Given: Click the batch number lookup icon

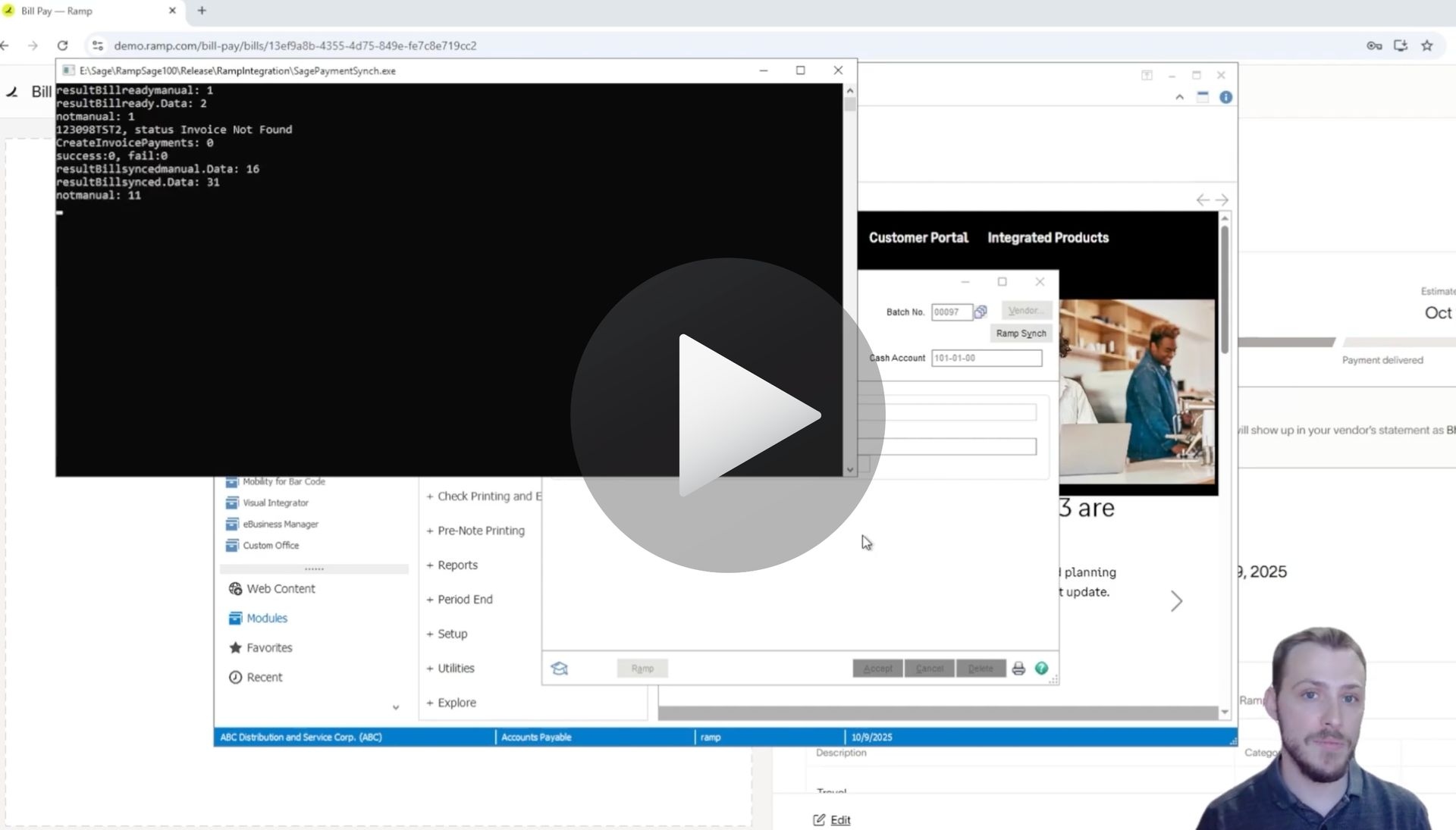Looking at the screenshot, I should pos(981,312).
